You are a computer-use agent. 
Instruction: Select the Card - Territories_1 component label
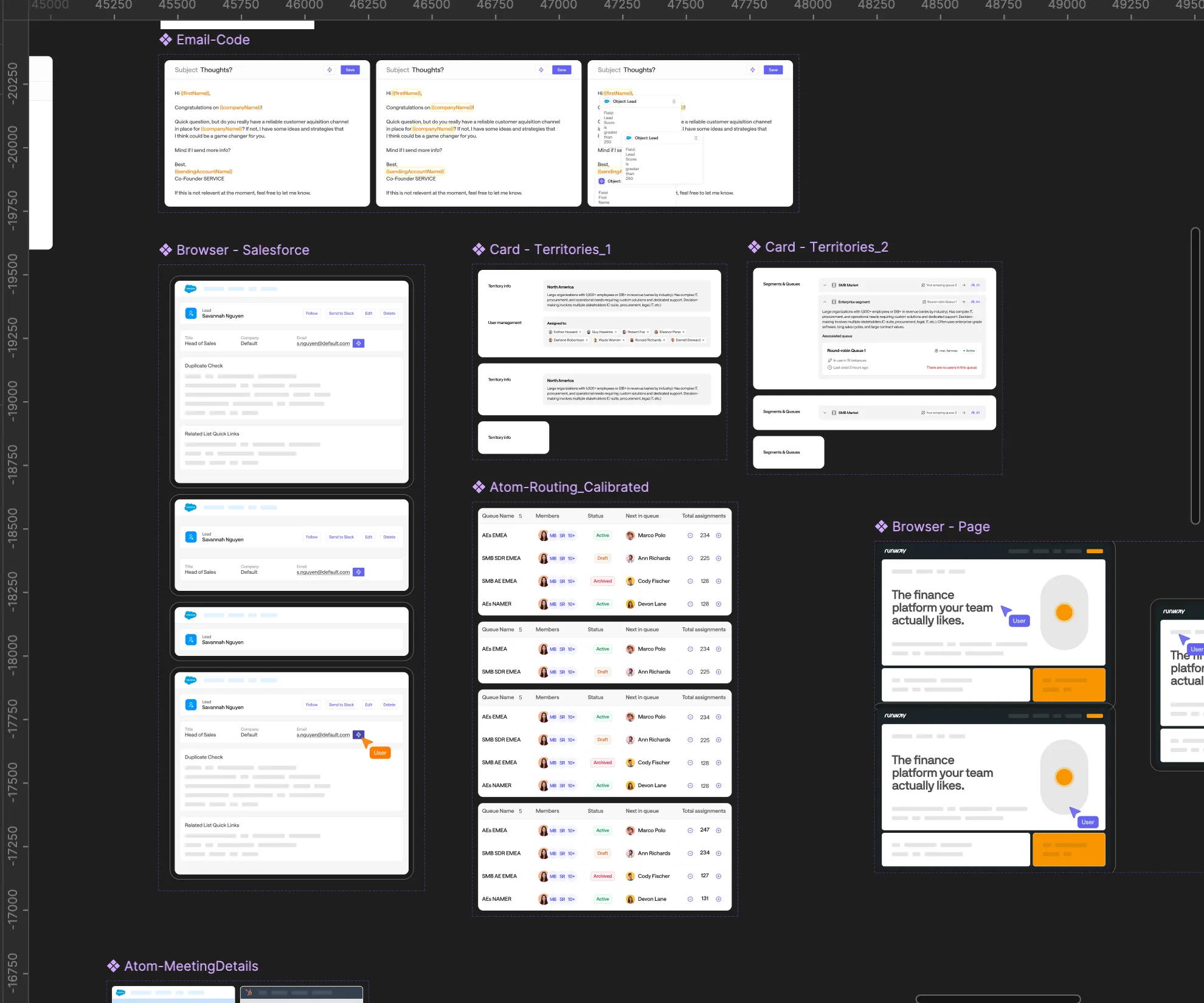[x=550, y=250]
